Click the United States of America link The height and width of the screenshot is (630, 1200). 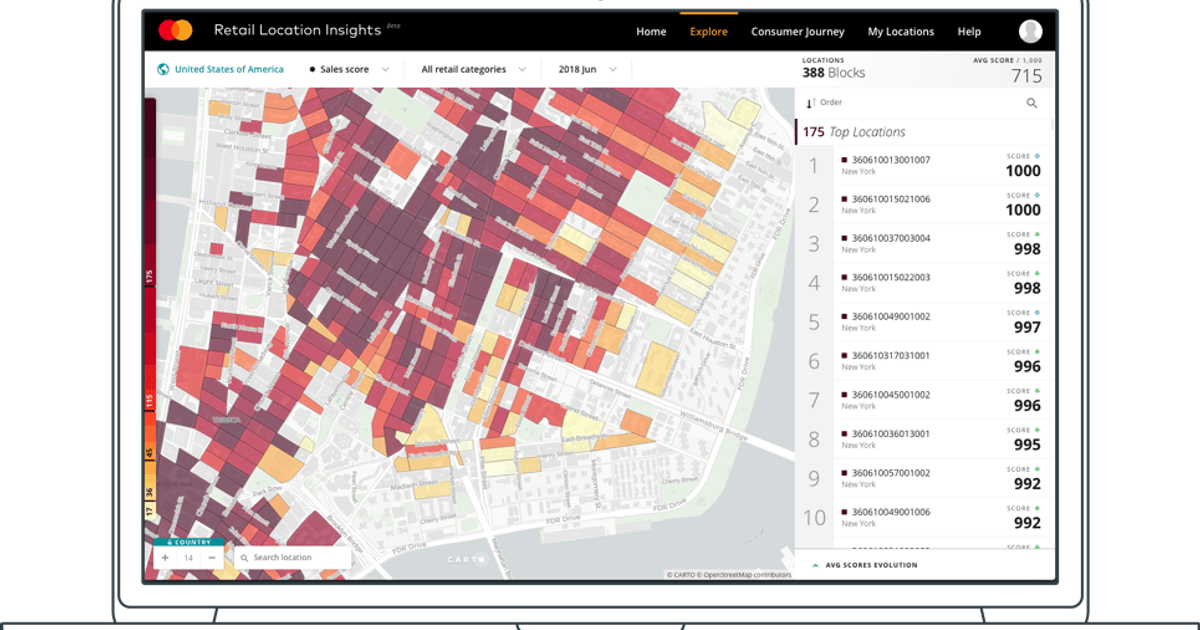point(229,69)
